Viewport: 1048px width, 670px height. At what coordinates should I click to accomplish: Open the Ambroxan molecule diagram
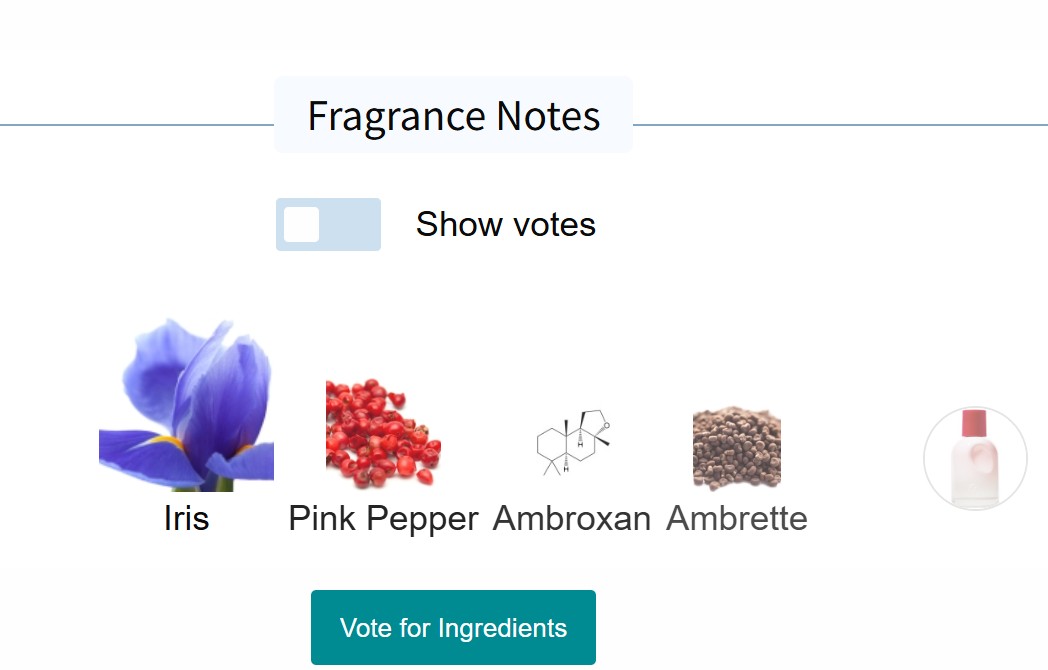point(572,444)
